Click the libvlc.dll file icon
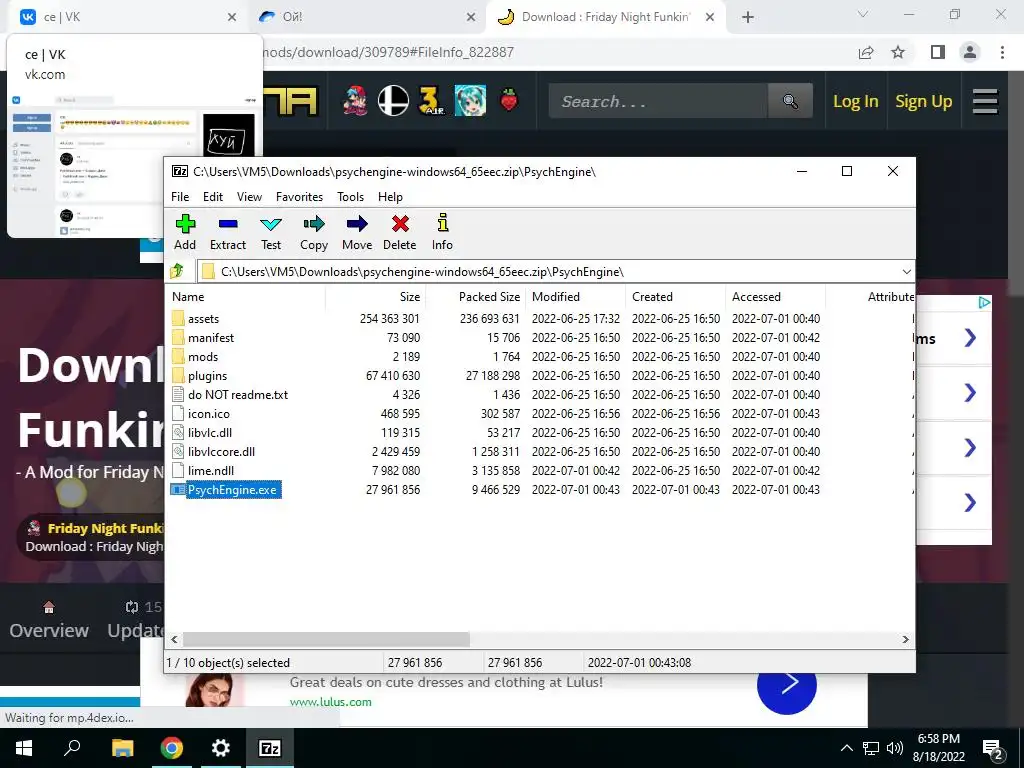 click(x=178, y=432)
